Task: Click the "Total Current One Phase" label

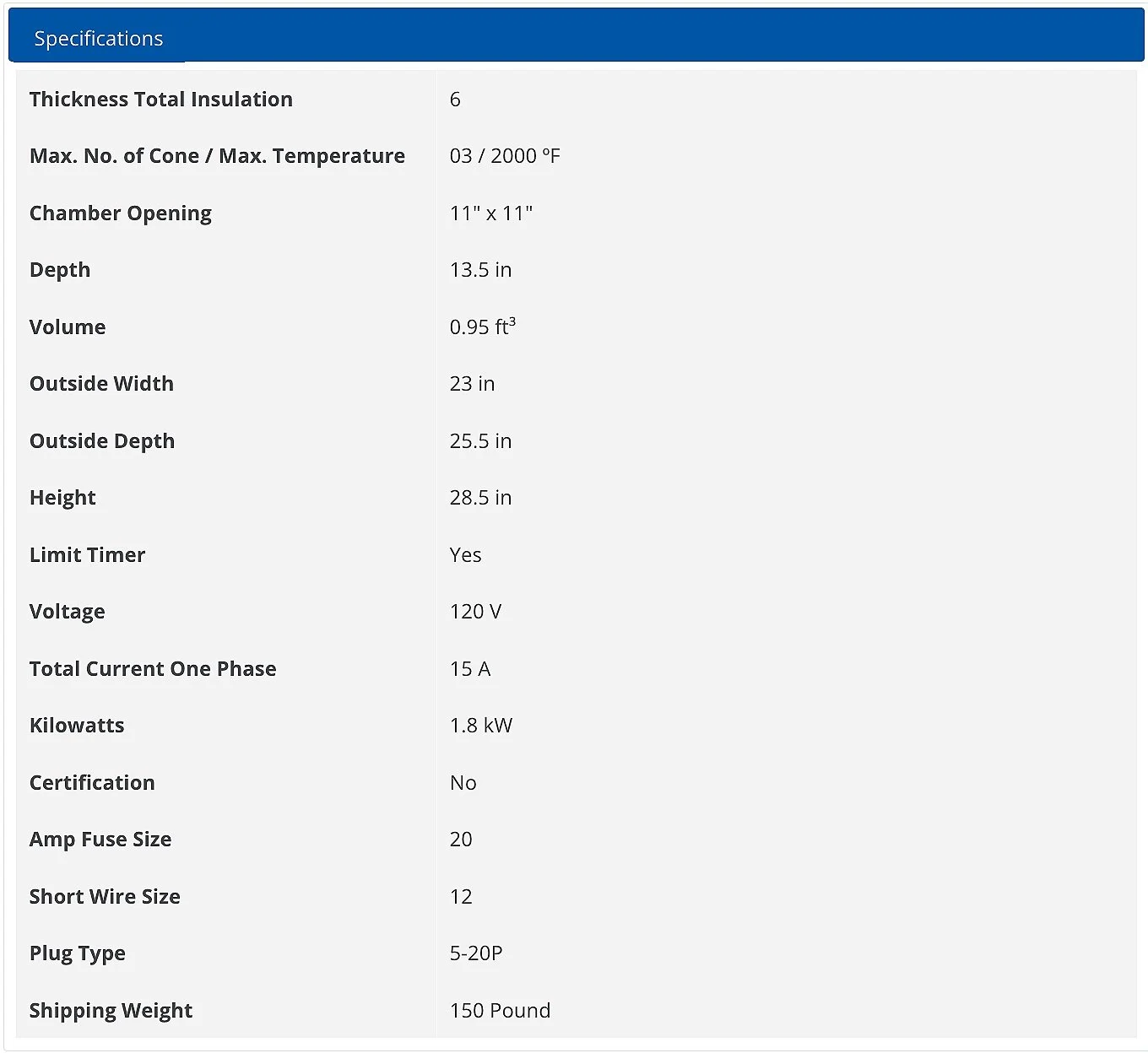Action: (x=153, y=669)
